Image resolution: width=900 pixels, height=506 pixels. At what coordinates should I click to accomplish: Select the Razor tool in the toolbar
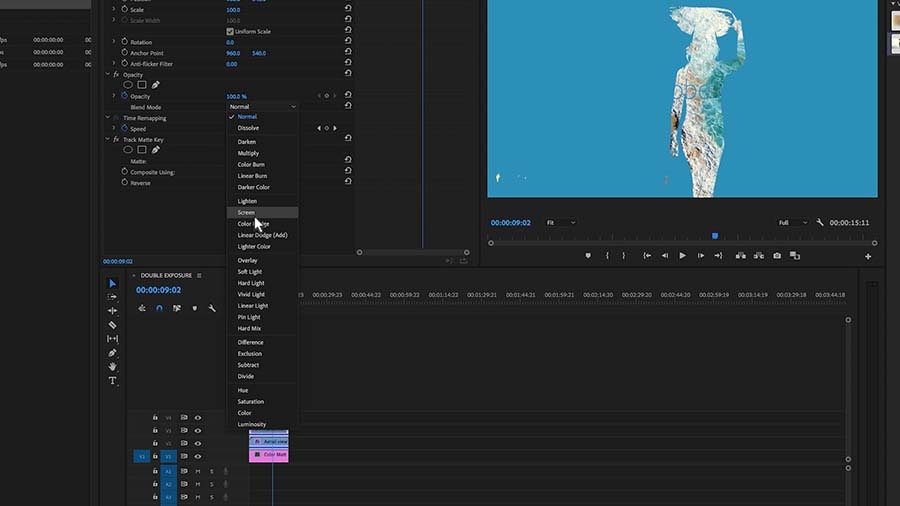[112, 325]
